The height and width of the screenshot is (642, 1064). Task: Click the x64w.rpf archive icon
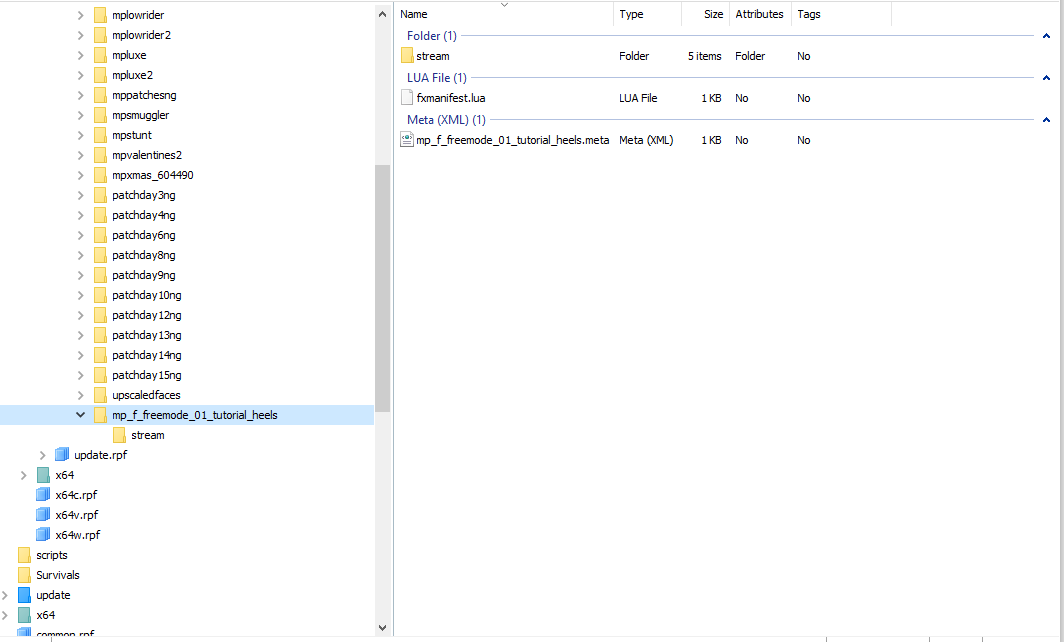pyautogui.click(x=43, y=535)
